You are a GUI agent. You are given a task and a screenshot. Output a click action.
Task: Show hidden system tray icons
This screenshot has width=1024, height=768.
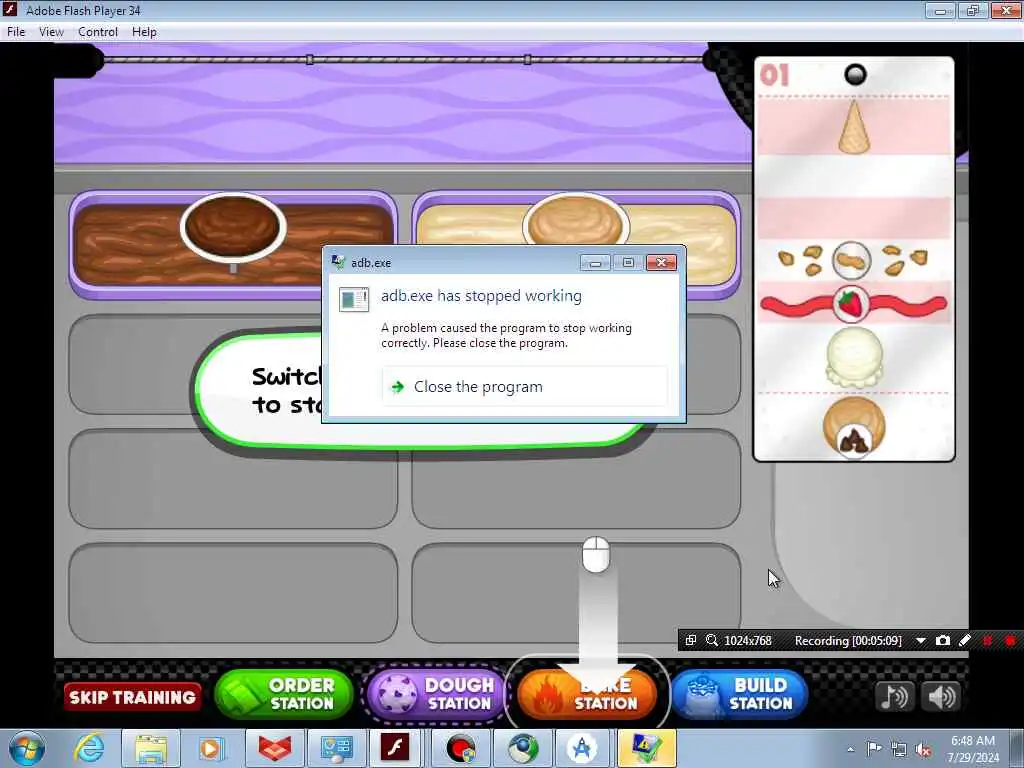(x=850, y=750)
